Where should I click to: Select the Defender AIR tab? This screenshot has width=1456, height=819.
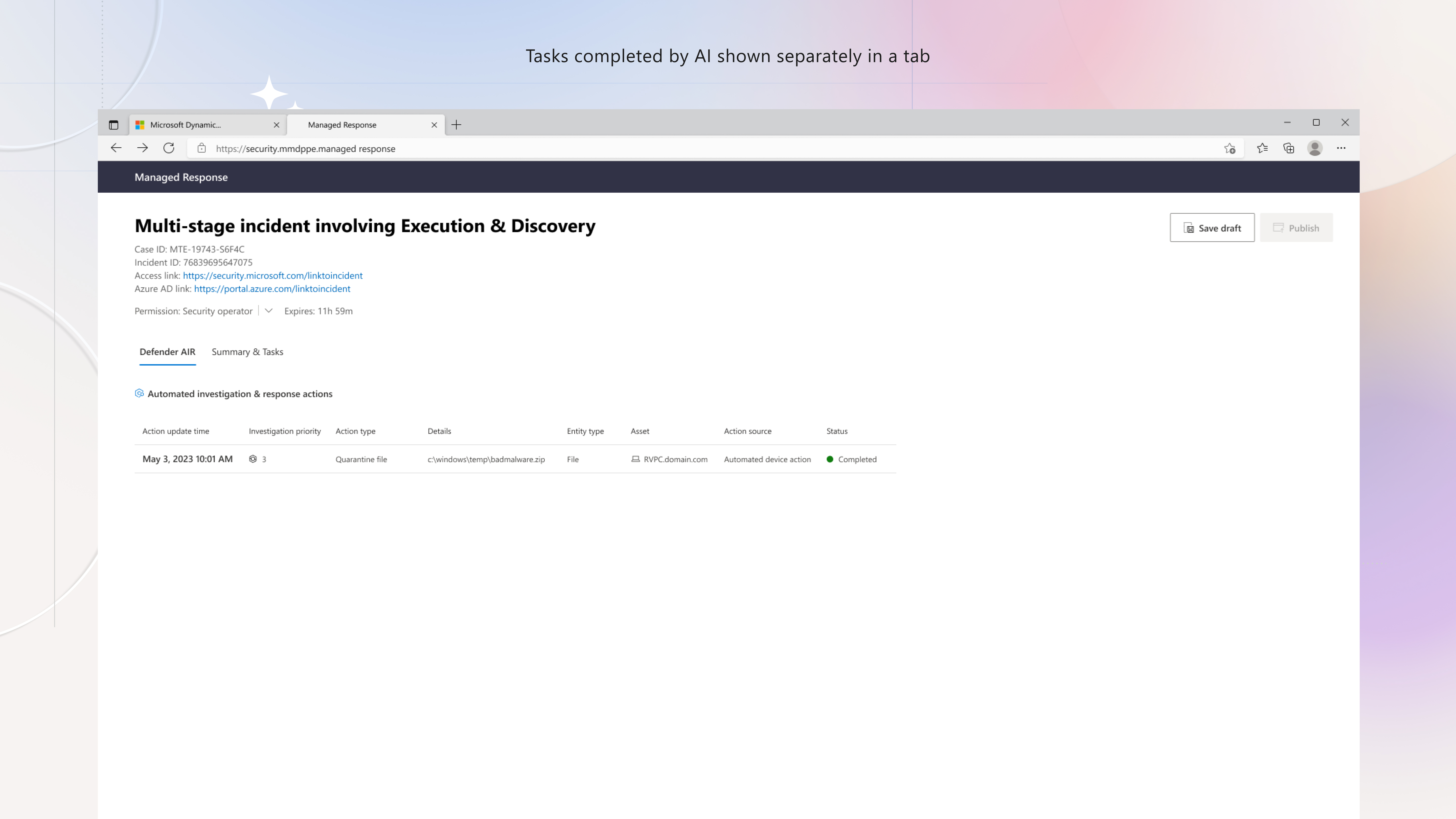coord(167,352)
